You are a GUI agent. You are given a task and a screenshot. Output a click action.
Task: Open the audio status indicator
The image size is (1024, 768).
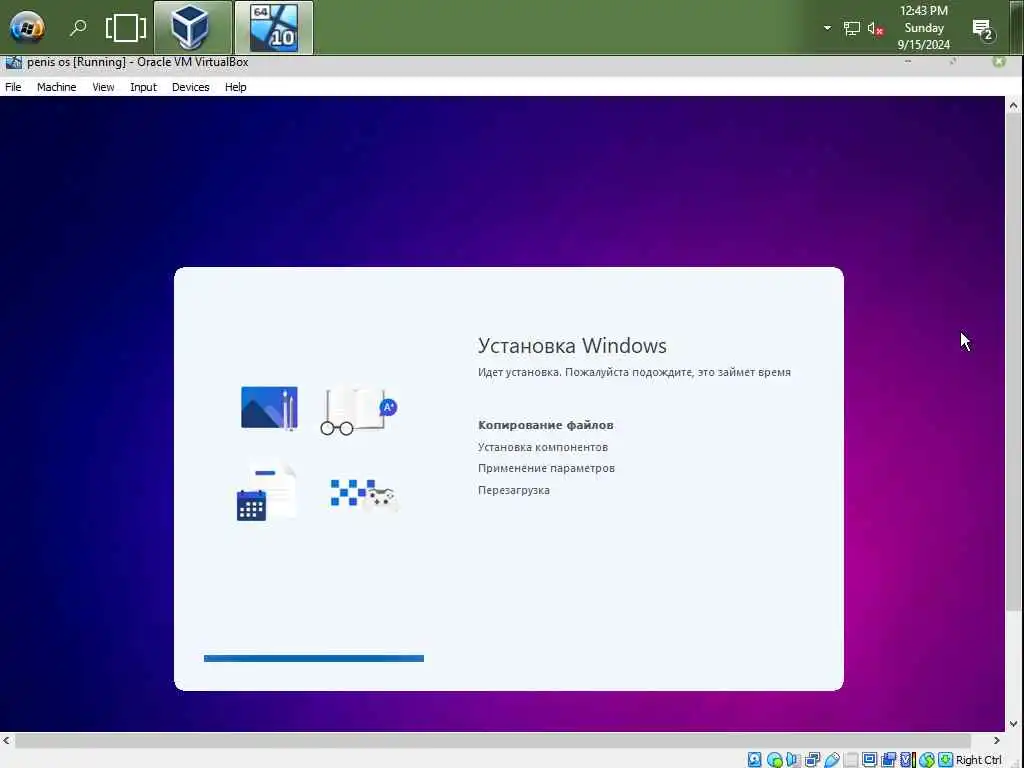pos(793,760)
